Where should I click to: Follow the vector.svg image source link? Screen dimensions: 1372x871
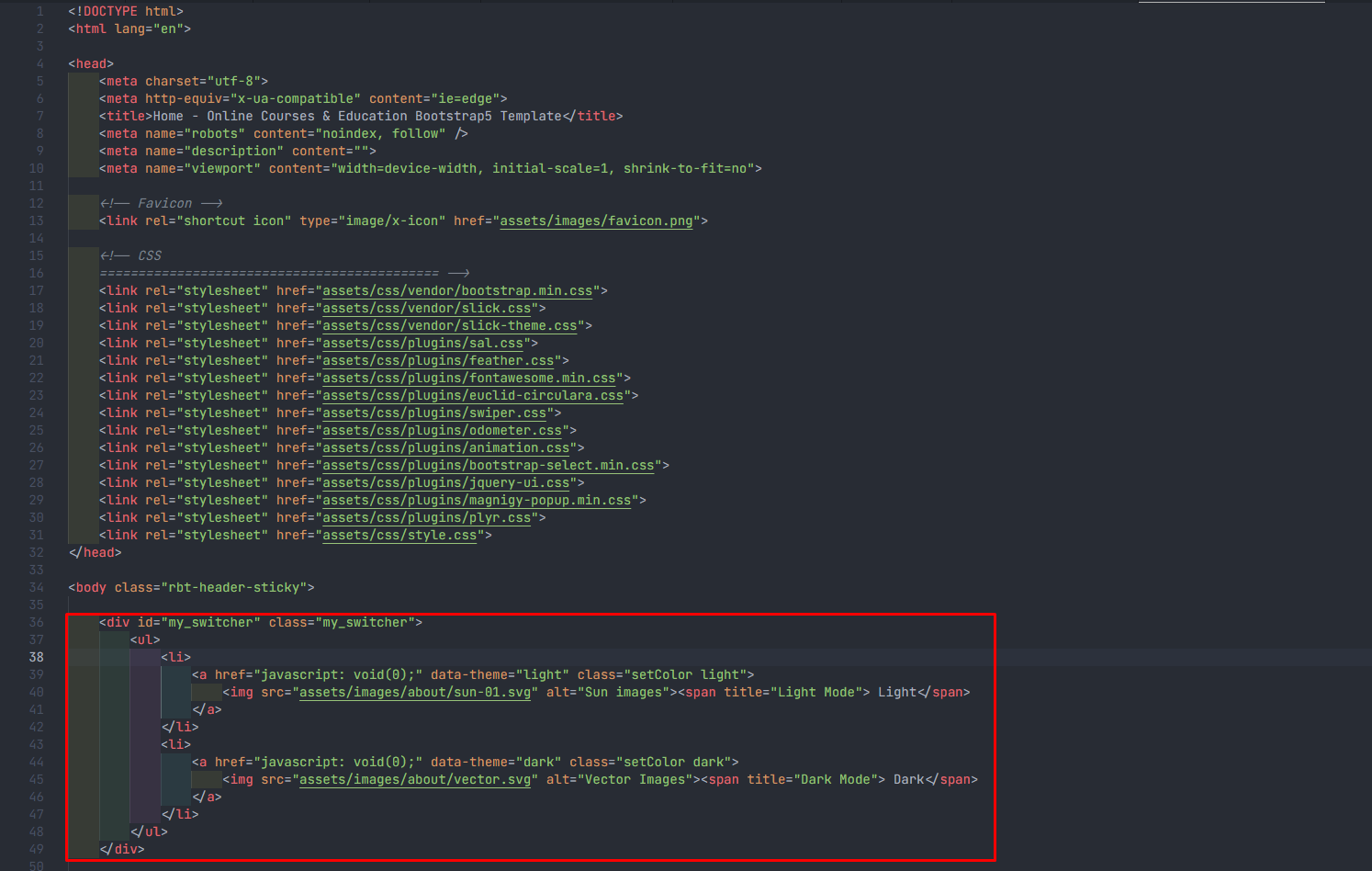tap(415, 780)
